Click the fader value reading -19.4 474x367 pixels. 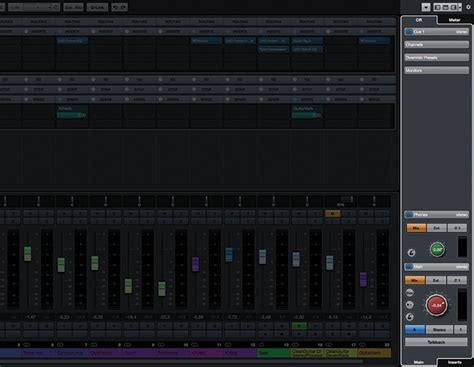pos(131,317)
